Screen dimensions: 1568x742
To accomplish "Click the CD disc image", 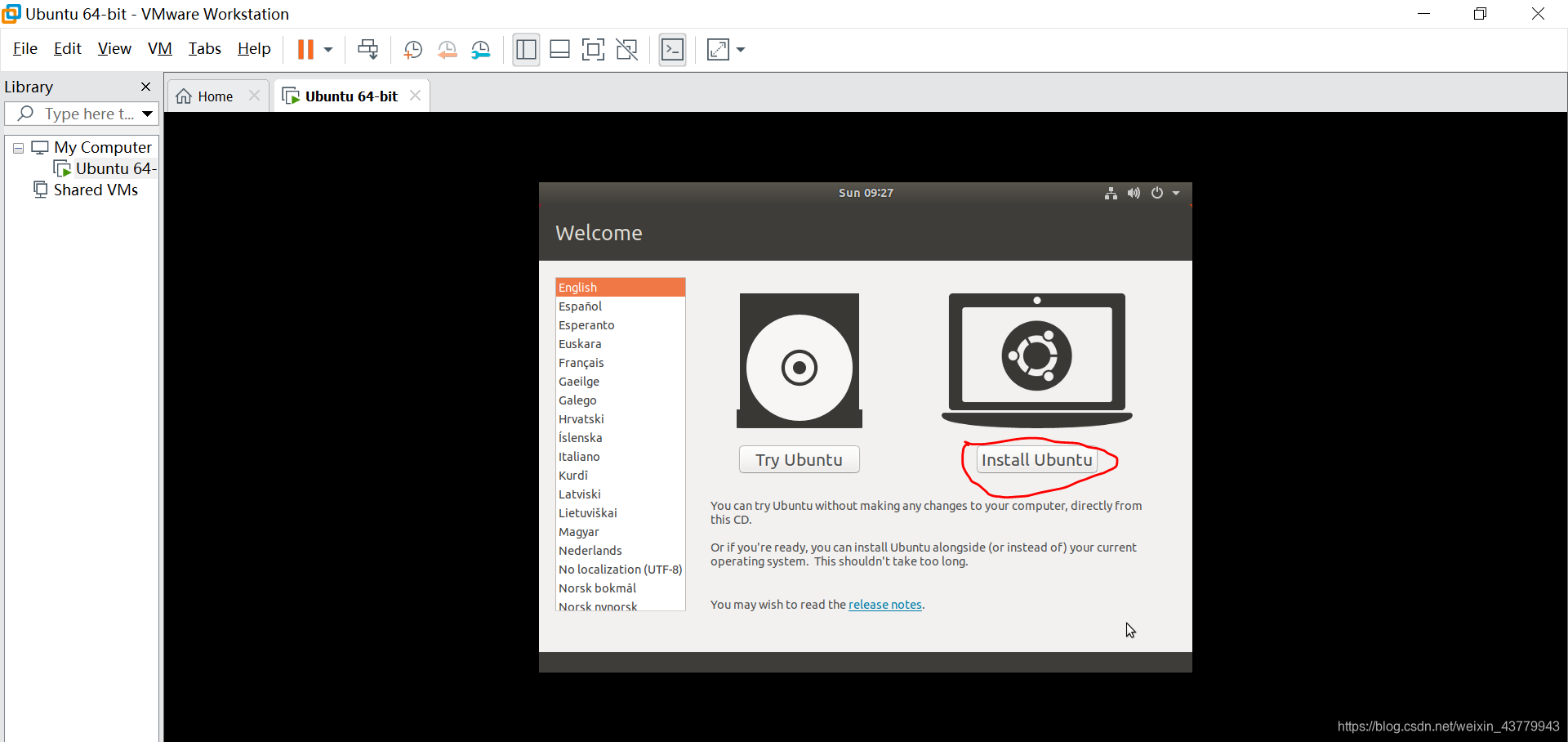I will click(800, 360).
